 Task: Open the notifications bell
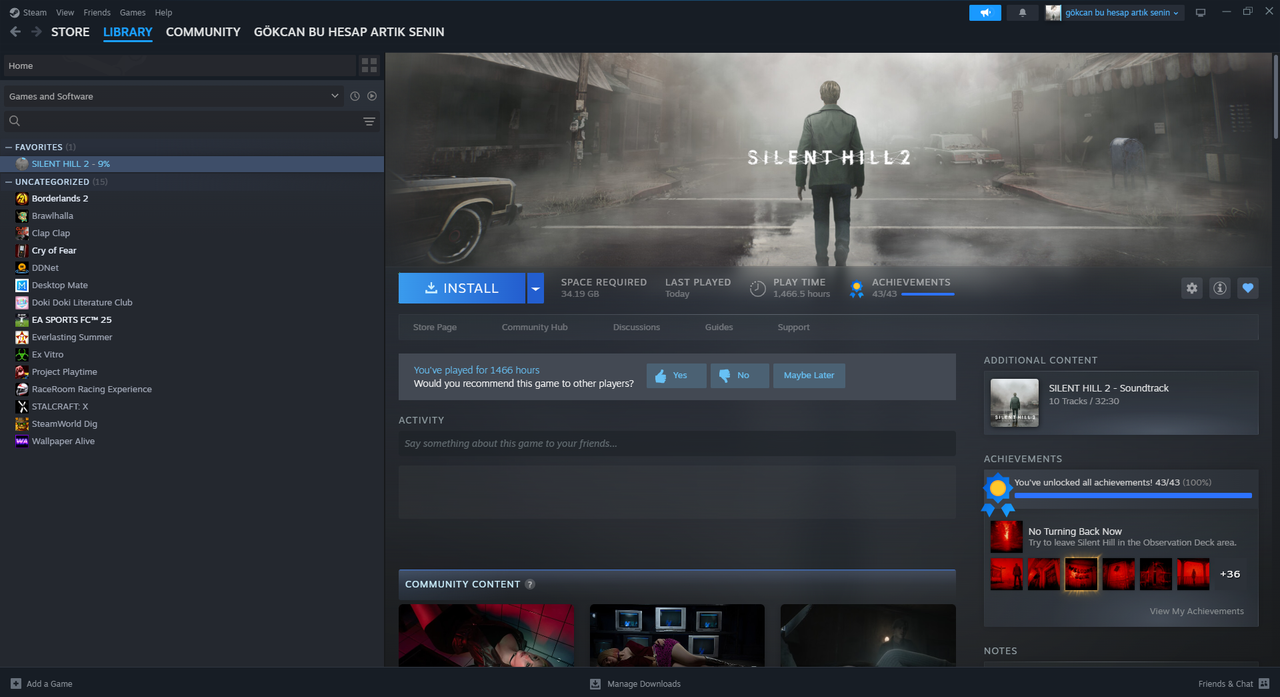tap(1022, 13)
